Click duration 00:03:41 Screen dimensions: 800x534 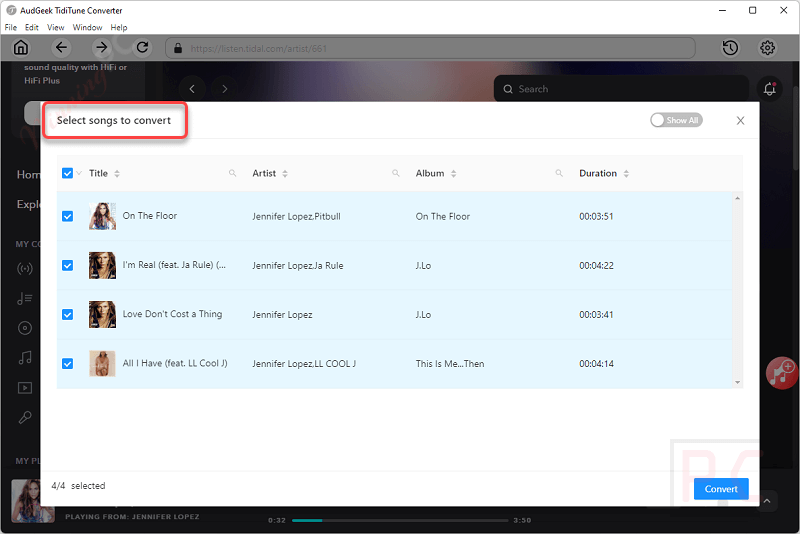(596, 314)
